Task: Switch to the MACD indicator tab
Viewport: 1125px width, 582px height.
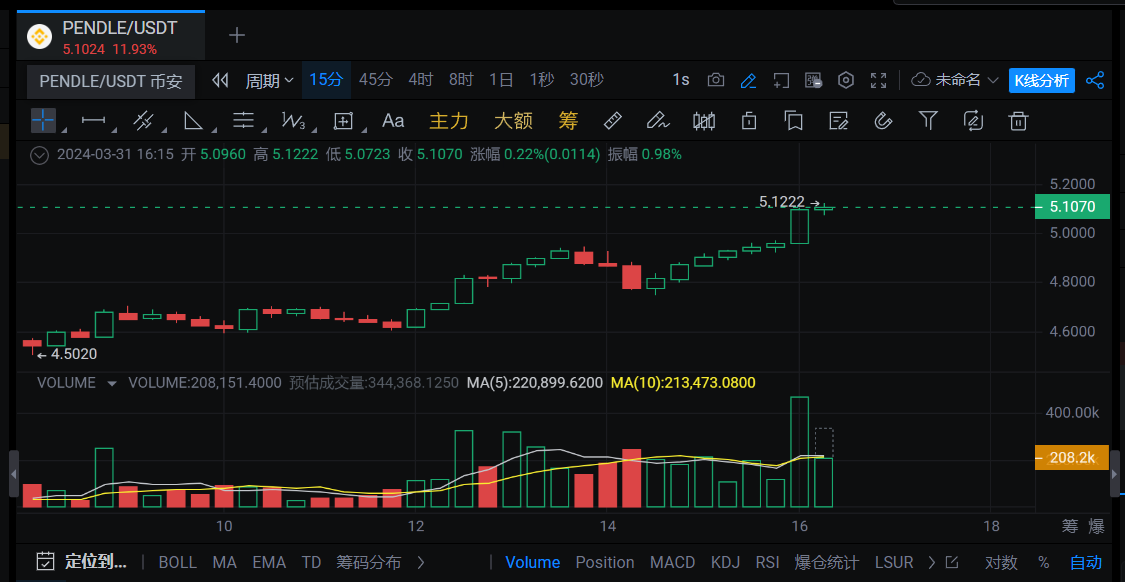Action: click(x=672, y=562)
